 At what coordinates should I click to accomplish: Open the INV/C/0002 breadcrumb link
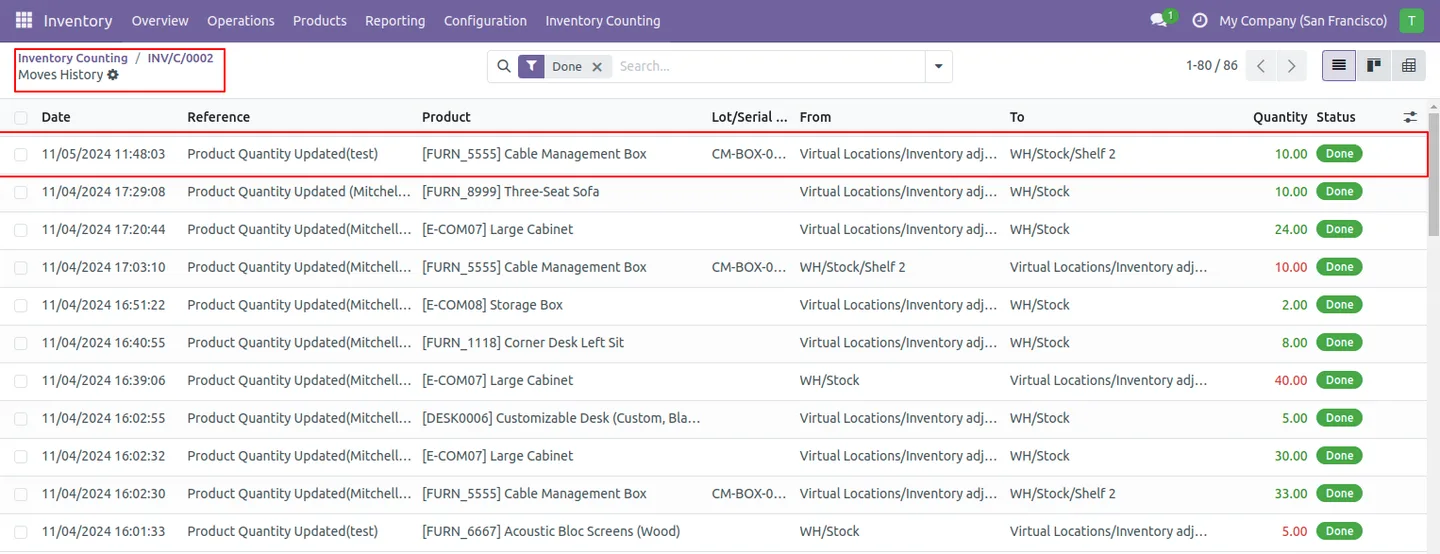tap(180, 58)
